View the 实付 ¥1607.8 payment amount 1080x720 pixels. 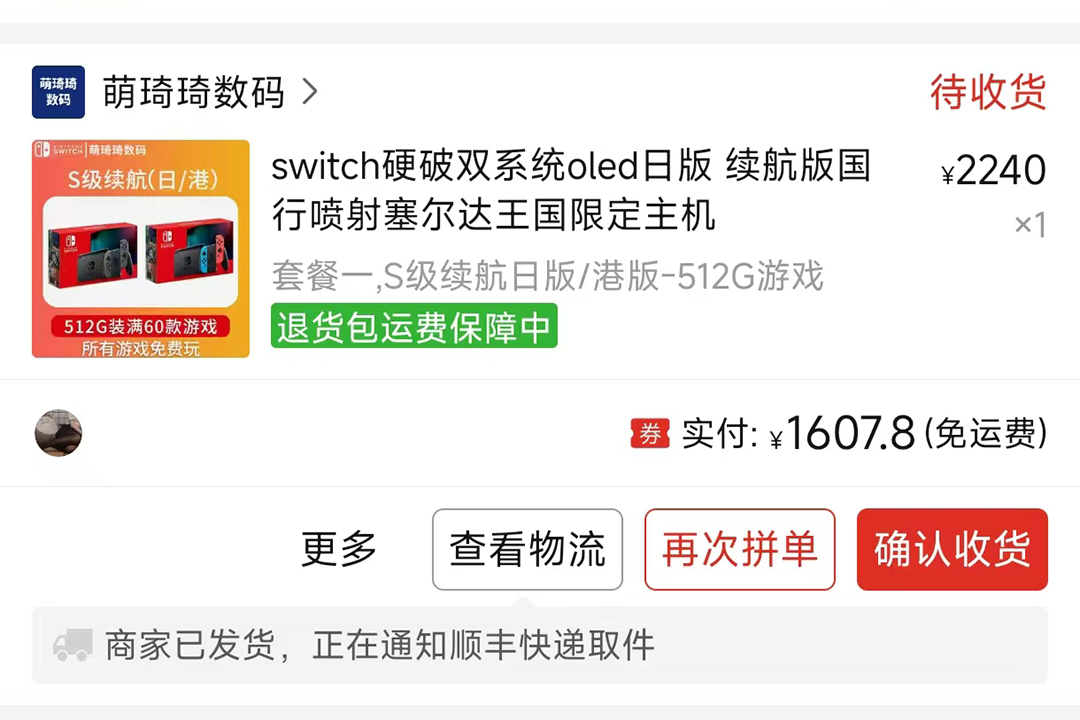(x=864, y=434)
